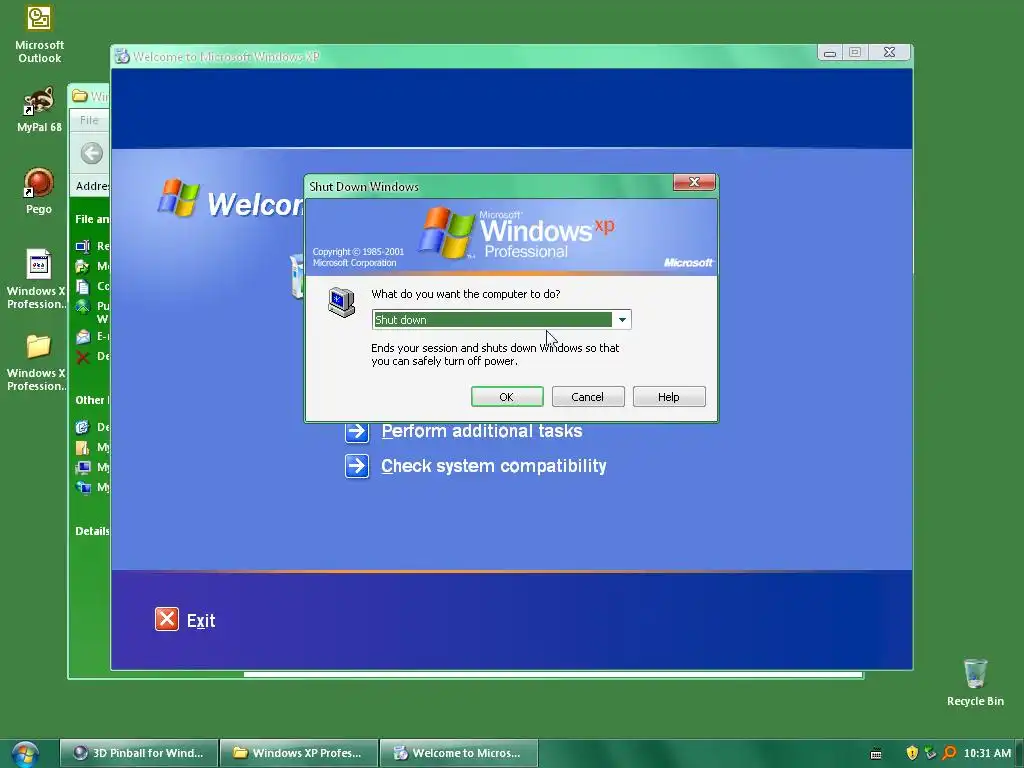Open the Shut down action dropdown arrow

(x=622, y=319)
